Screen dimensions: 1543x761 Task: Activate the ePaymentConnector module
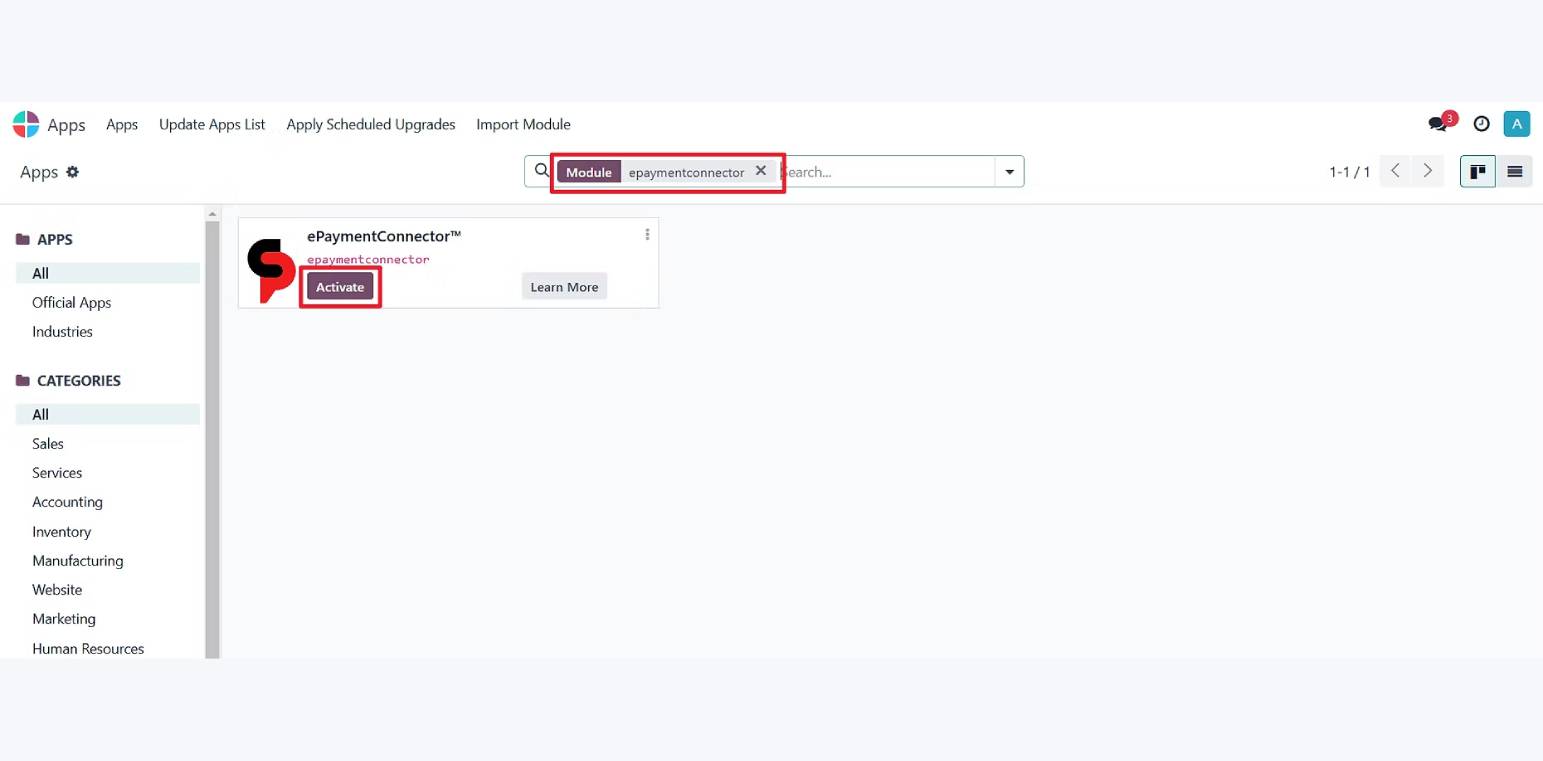[340, 287]
